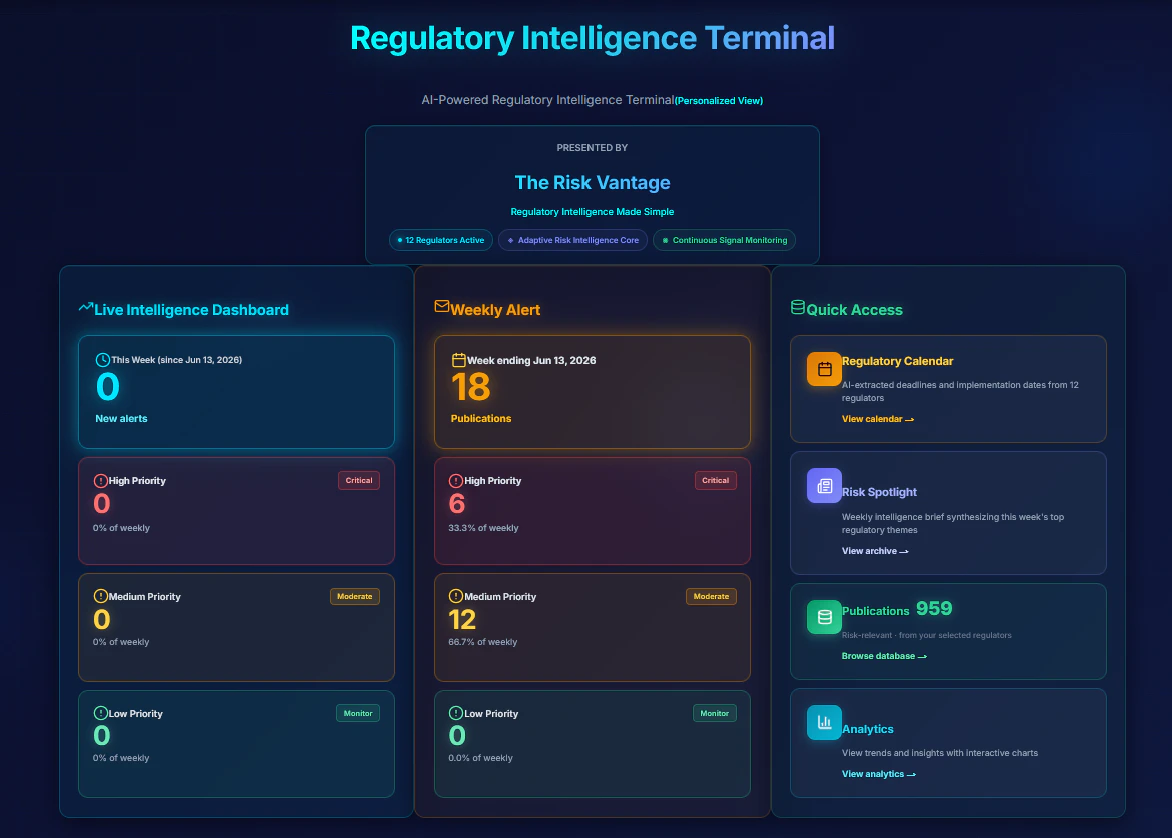This screenshot has width=1172, height=838.
Task: Click Regulatory Intelligence Made Simple tagline
Action: tap(592, 212)
